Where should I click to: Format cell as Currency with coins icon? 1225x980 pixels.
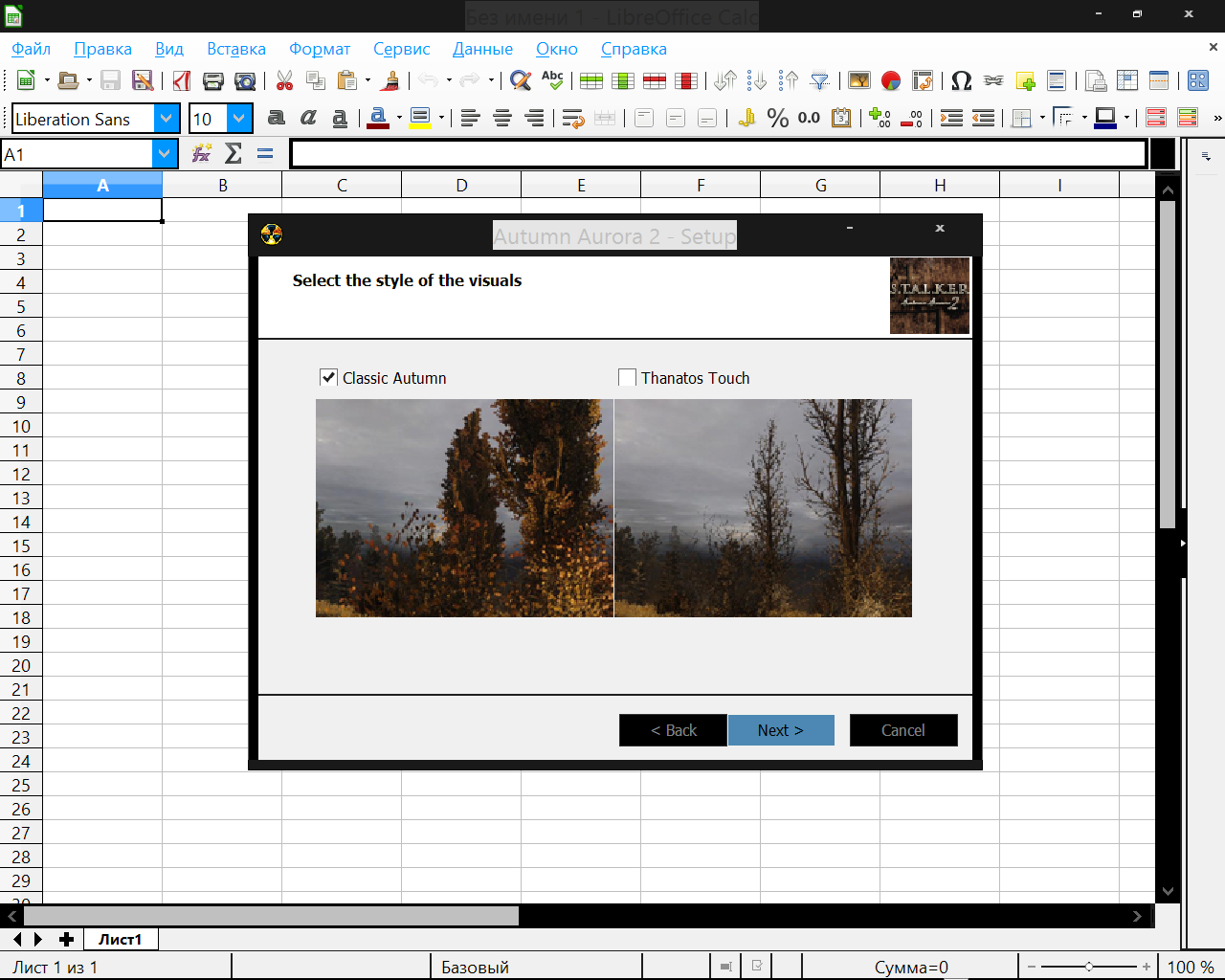746,118
